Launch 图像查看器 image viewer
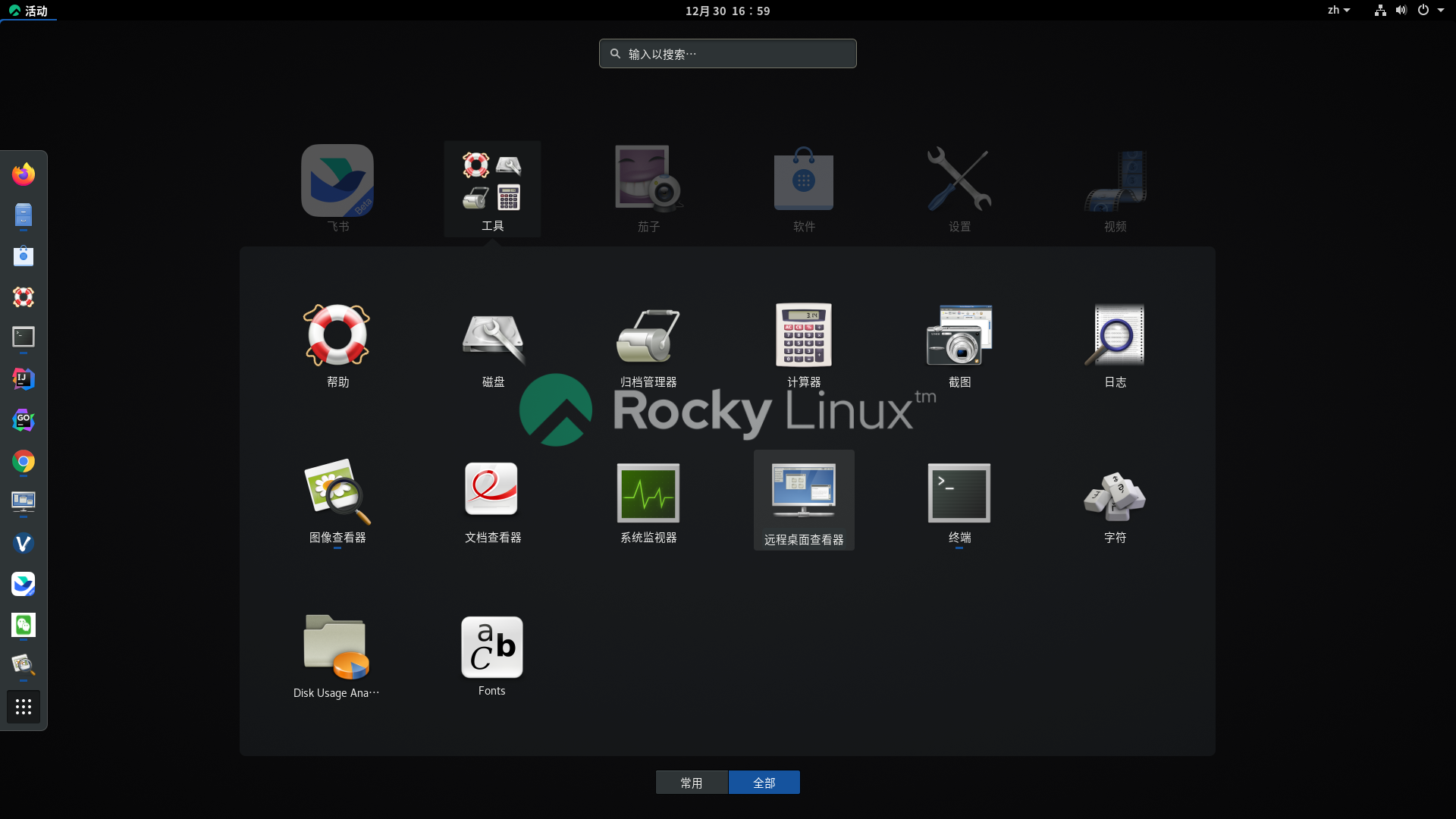1456x819 pixels. (337, 500)
